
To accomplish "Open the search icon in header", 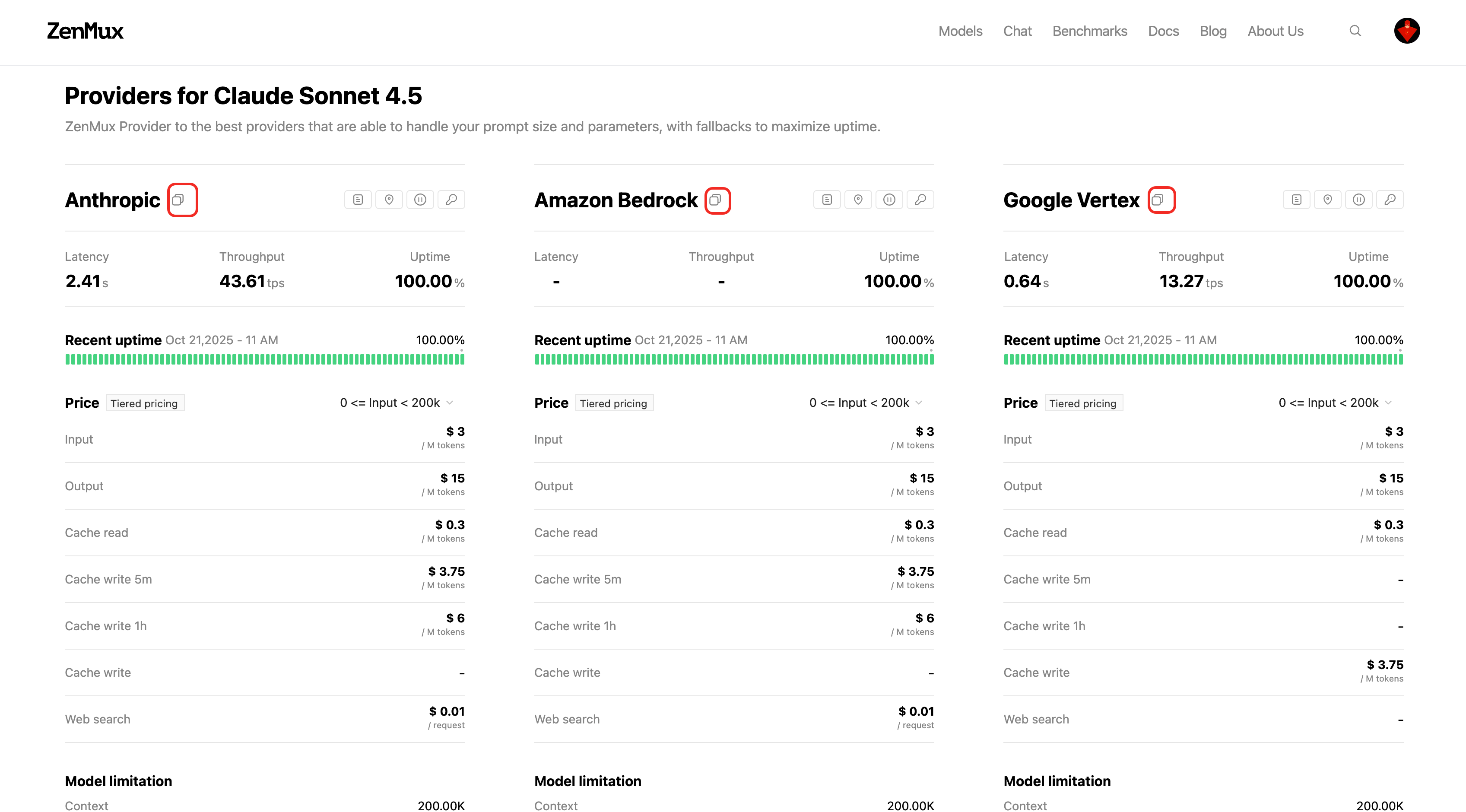I will (x=1355, y=31).
